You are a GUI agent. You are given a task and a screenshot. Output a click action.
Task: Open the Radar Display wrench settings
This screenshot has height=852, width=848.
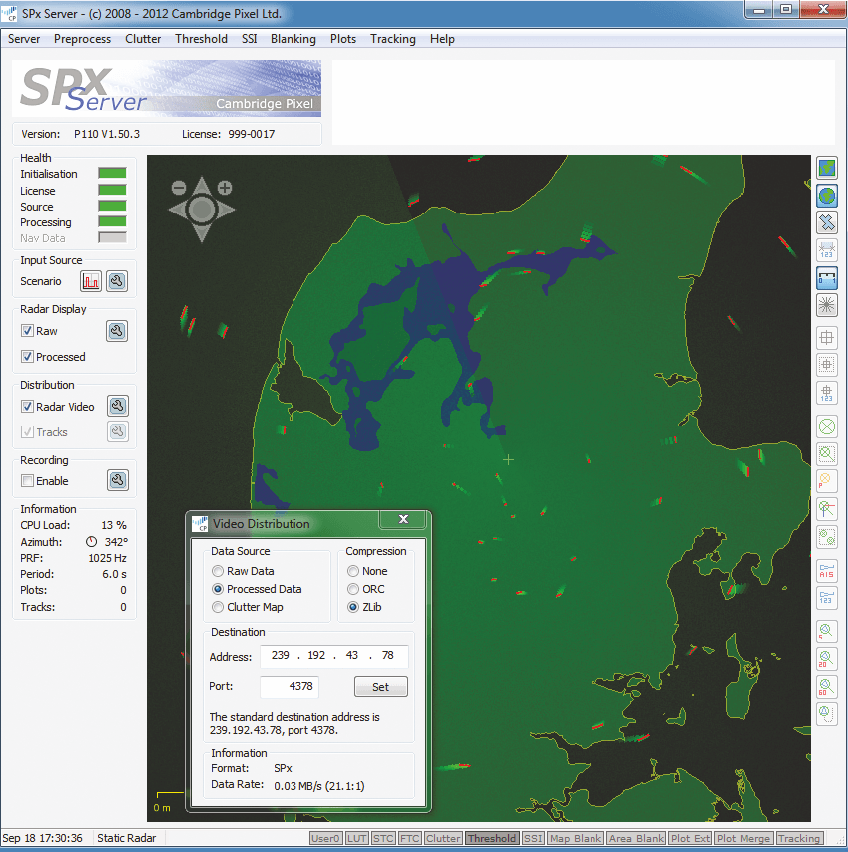(x=117, y=331)
